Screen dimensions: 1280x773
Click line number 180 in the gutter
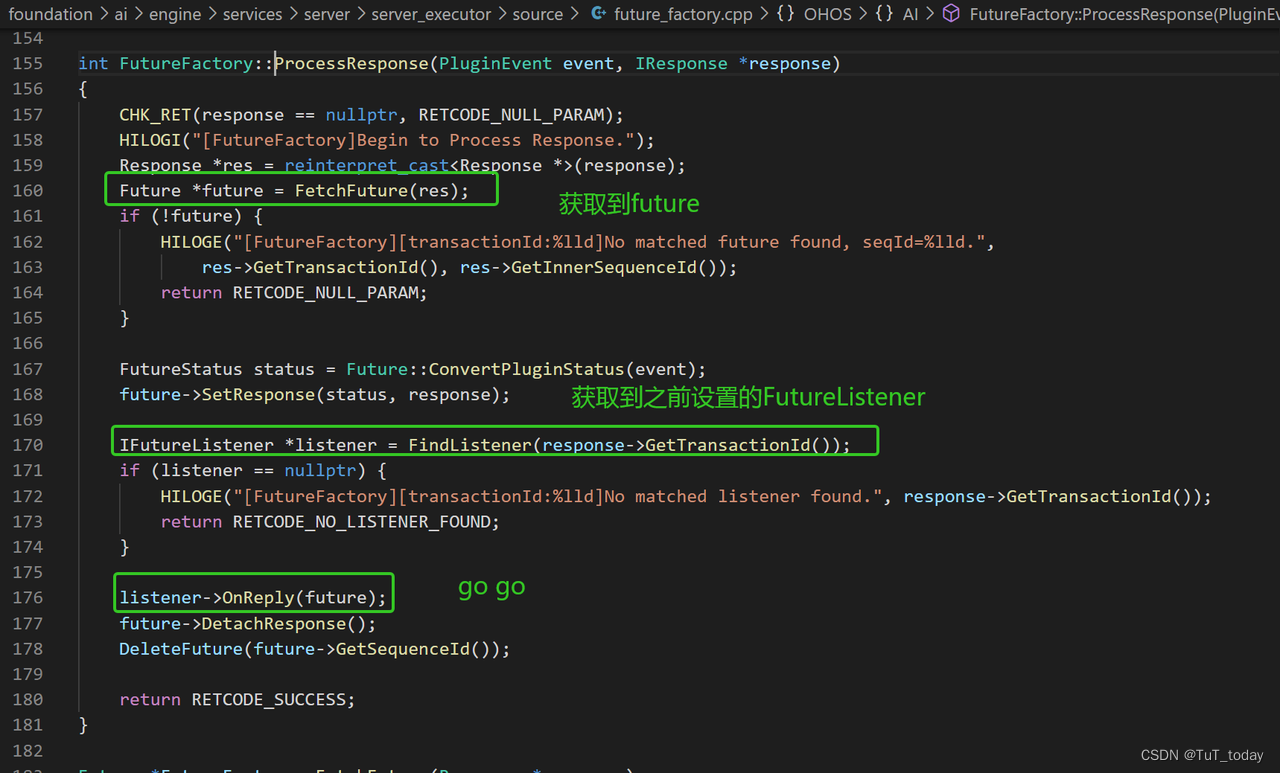[x=28, y=700]
